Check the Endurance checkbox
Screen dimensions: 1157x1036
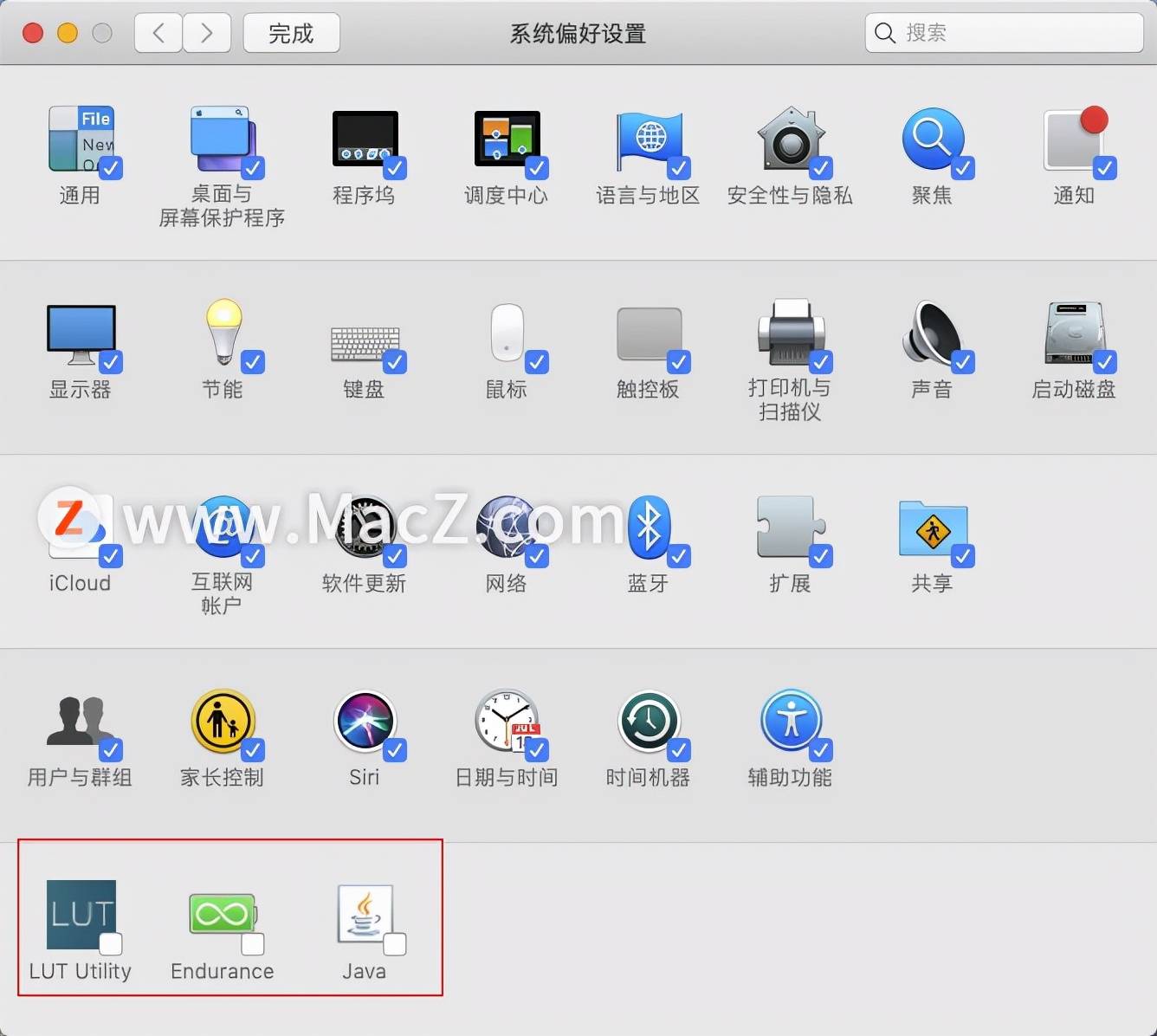pos(253,944)
